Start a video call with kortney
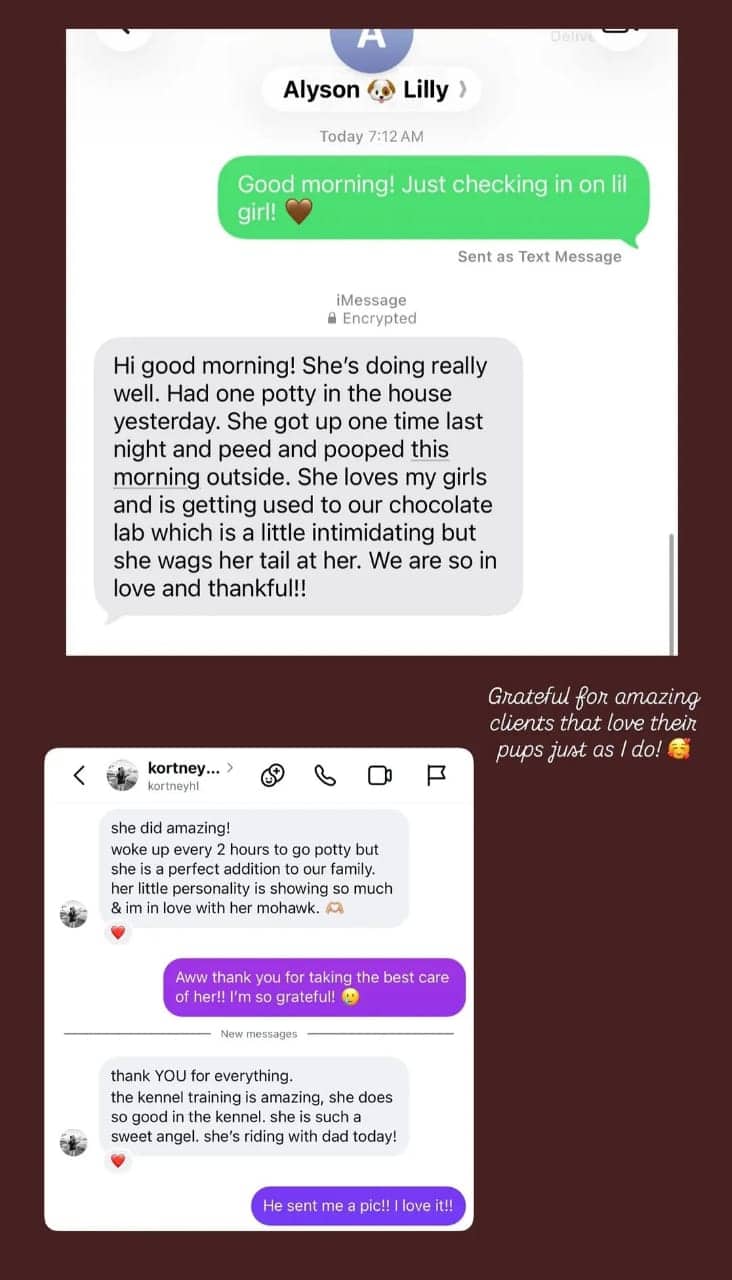The width and height of the screenshot is (732, 1280). (379, 775)
